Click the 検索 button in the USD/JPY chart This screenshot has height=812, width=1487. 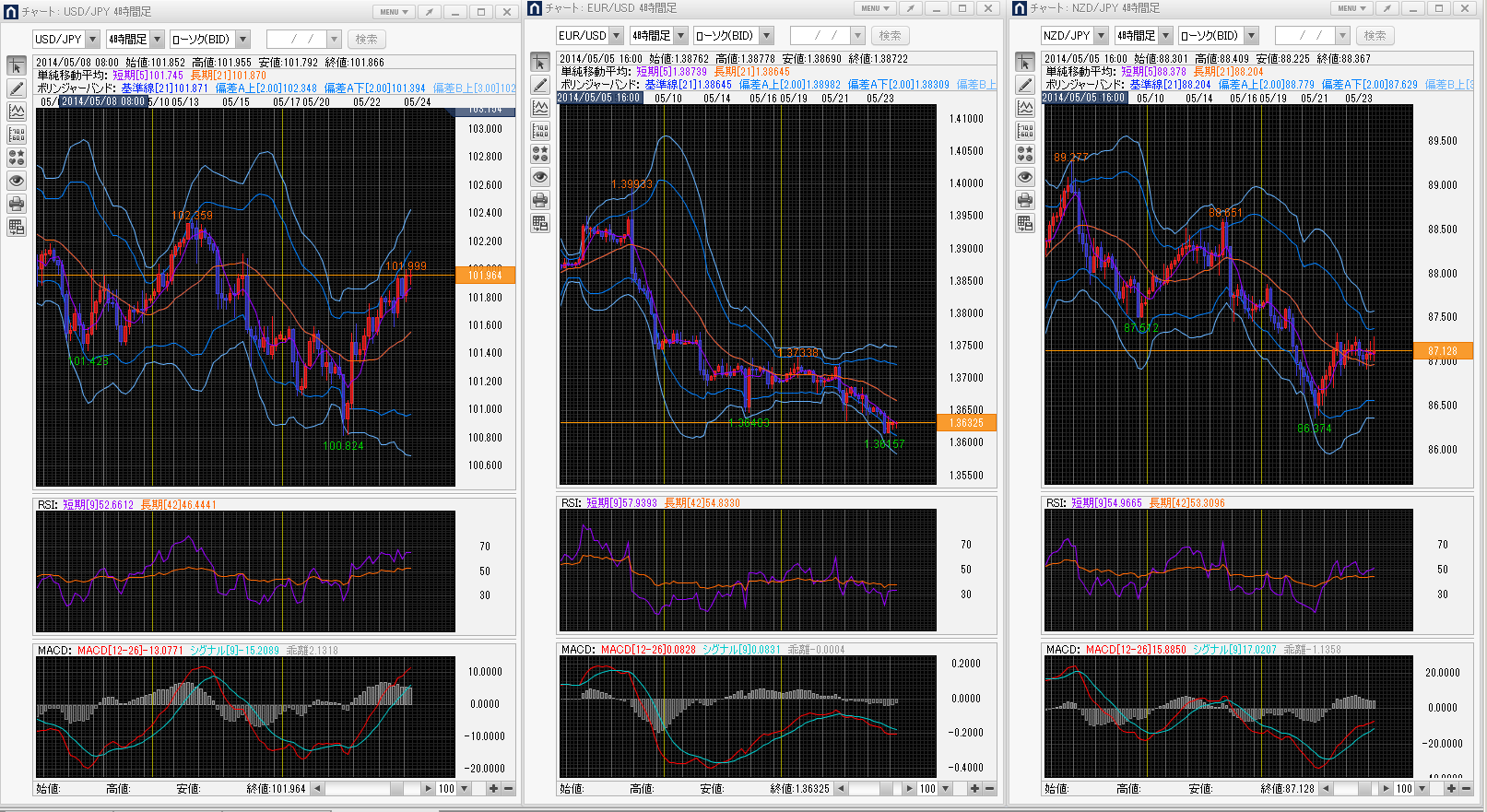click(x=366, y=40)
